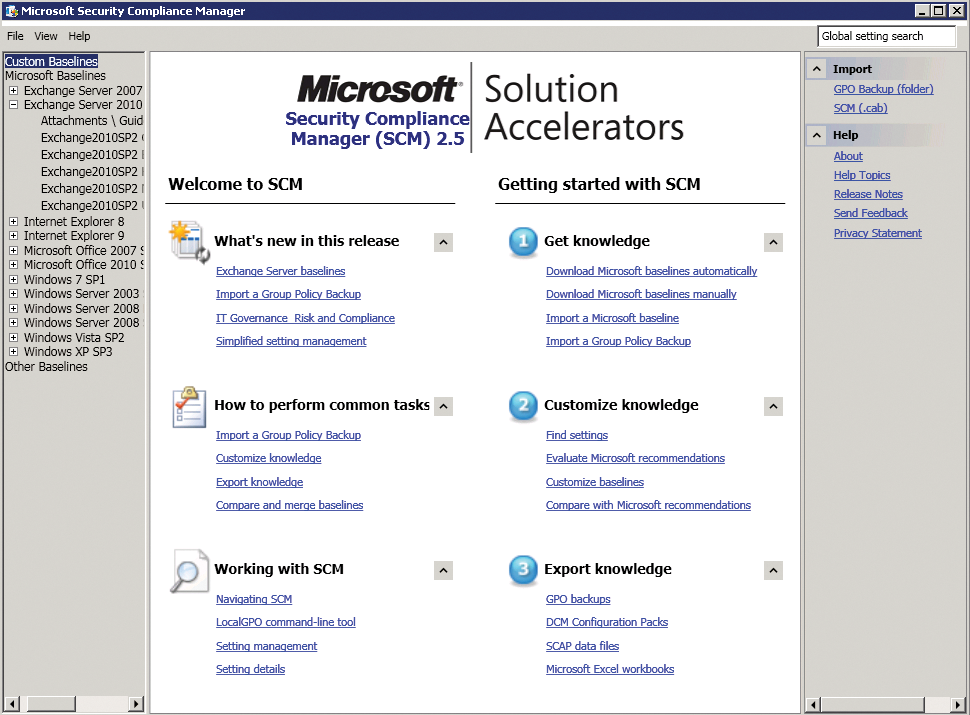Image resolution: width=970 pixels, height=715 pixels.
Task: Open the File menu
Action: [x=15, y=36]
